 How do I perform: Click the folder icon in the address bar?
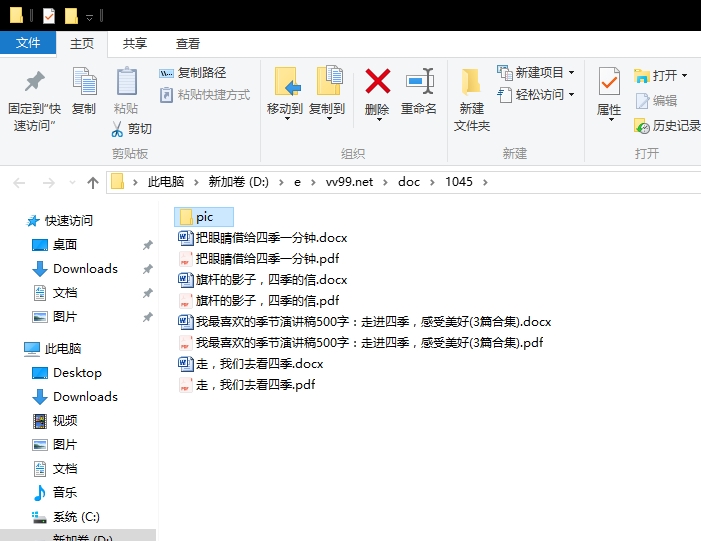(x=117, y=182)
